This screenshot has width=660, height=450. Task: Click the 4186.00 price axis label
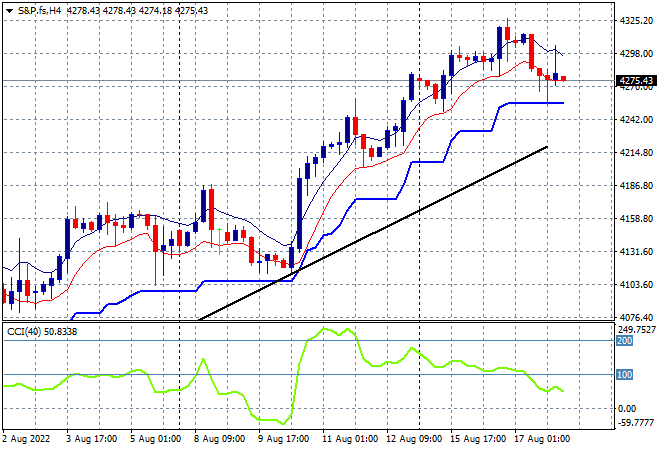(635, 186)
